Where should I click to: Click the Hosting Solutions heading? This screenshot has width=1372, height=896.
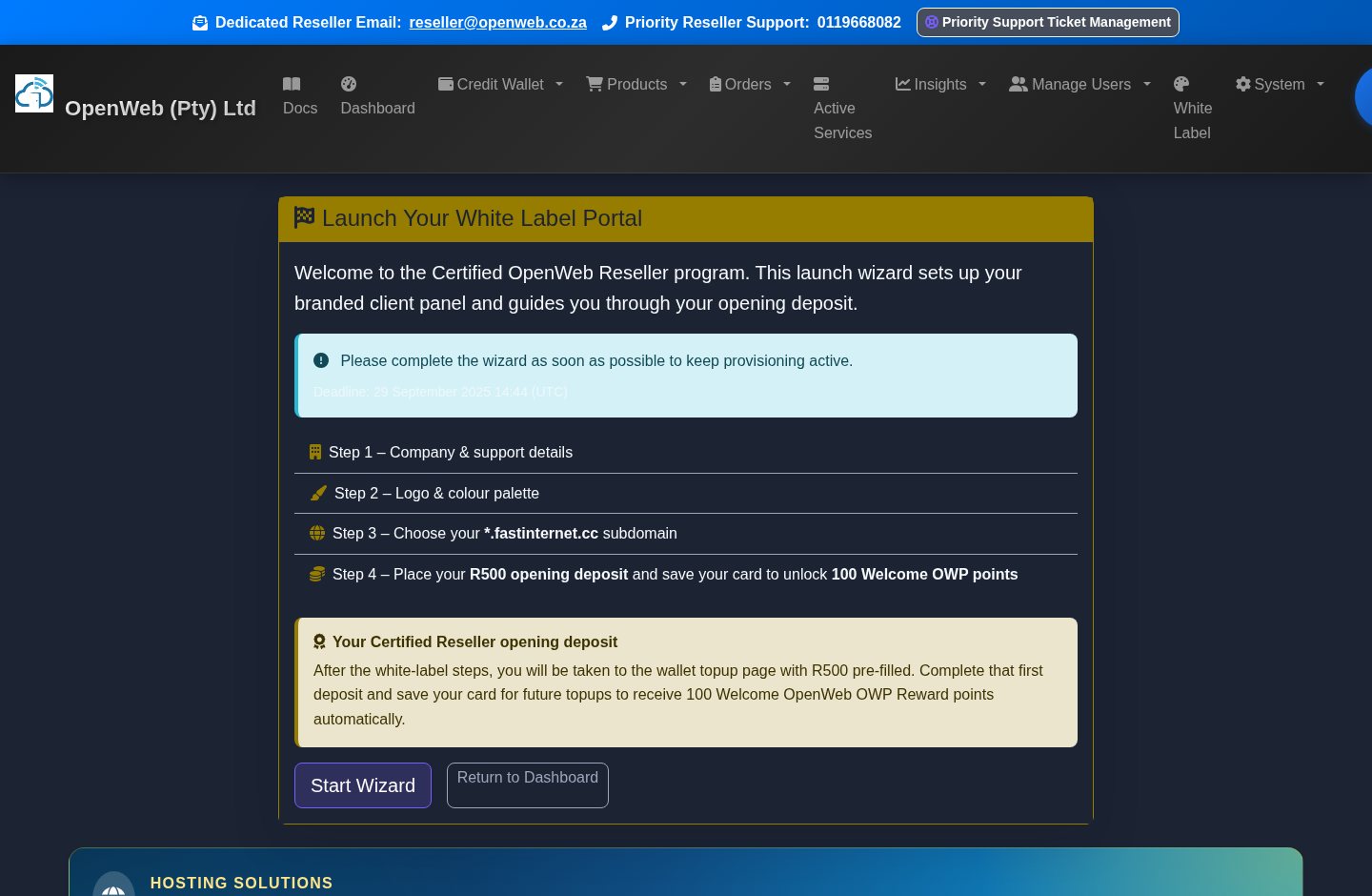tap(241, 883)
